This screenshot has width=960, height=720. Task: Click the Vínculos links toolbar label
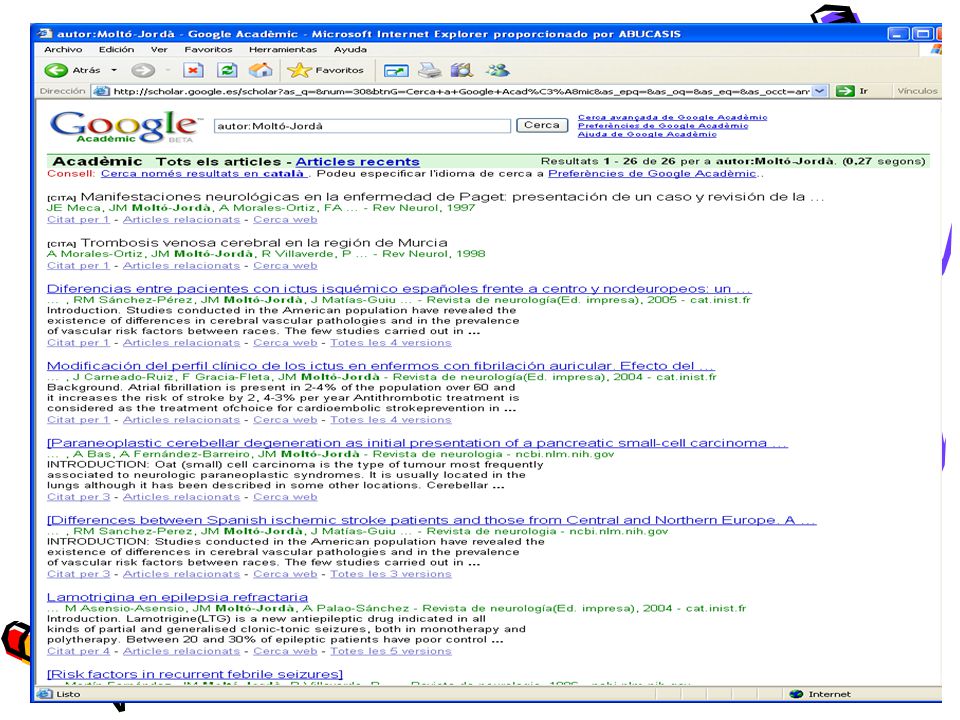(x=917, y=91)
